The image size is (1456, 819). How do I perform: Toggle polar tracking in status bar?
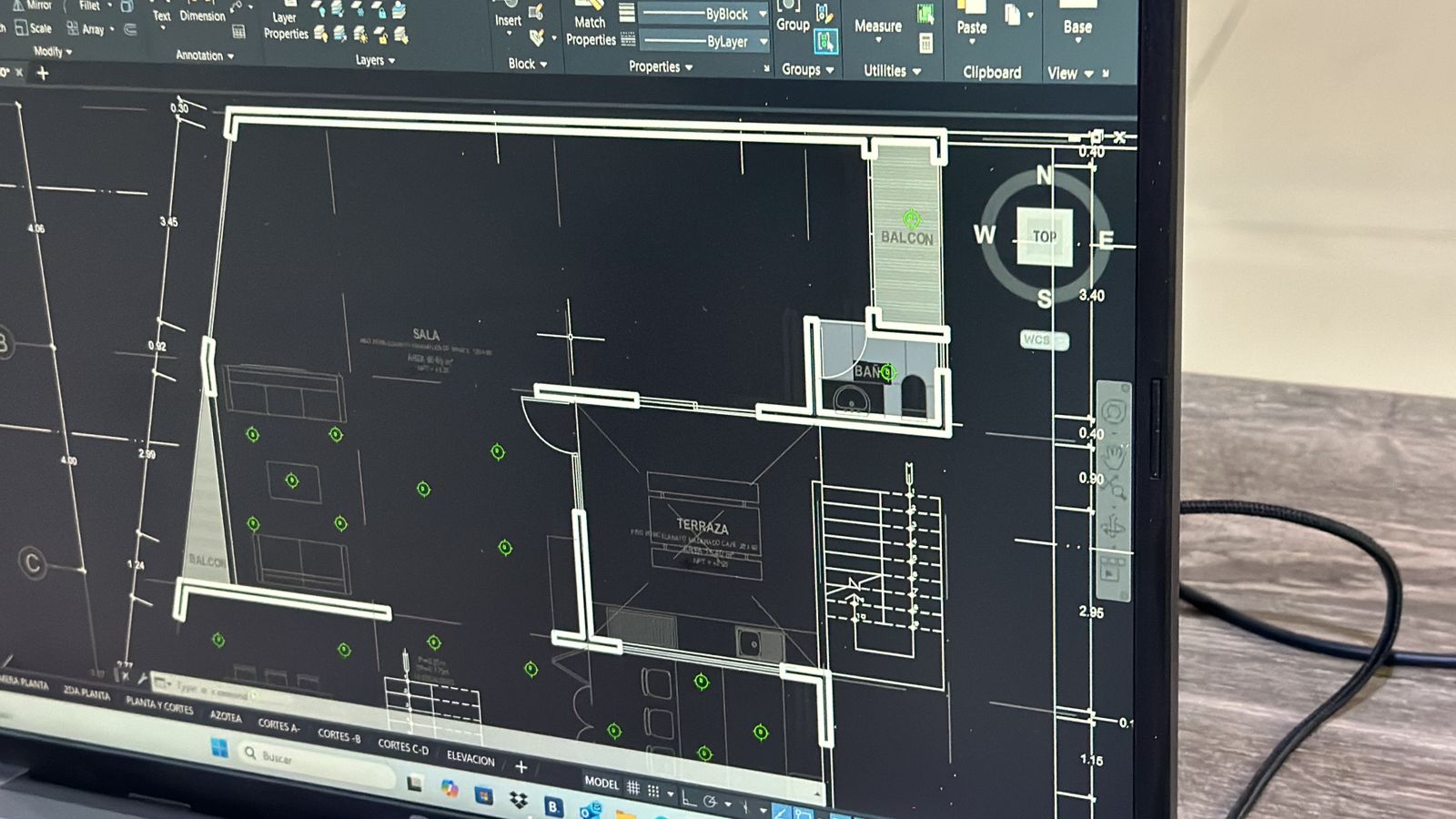click(x=711, y=802)
